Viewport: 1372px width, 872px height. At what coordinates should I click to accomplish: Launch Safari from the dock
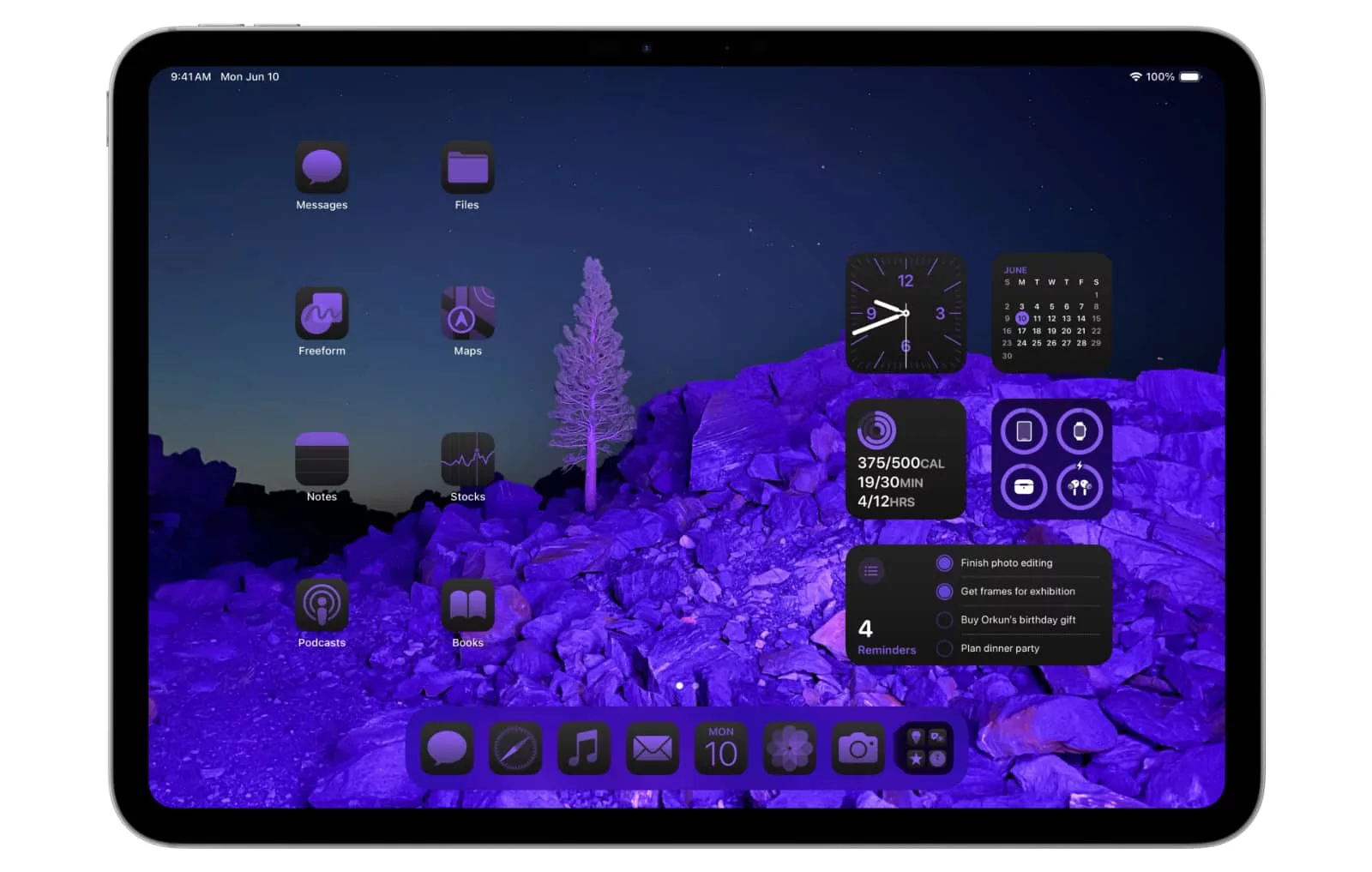tap(515, 749)
